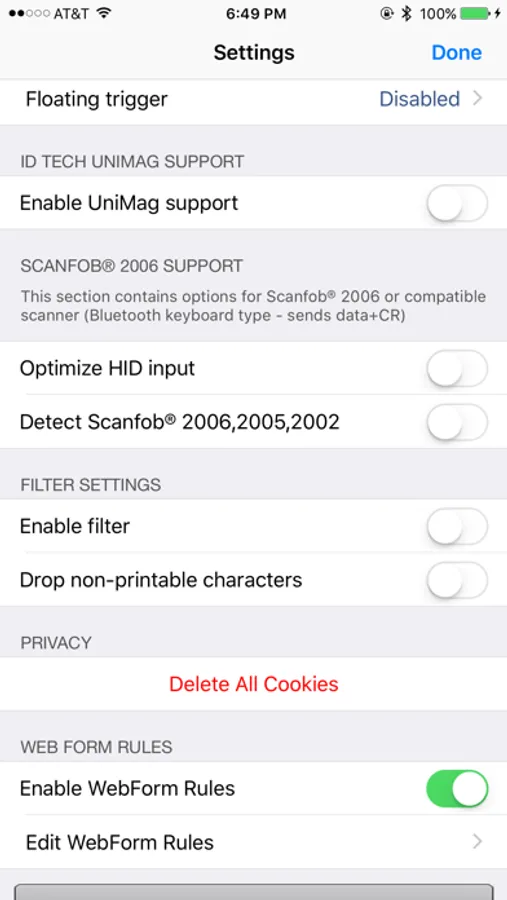Tap Delete All Cookies
This screenshot has height=900, width=507.
[254, 684]
